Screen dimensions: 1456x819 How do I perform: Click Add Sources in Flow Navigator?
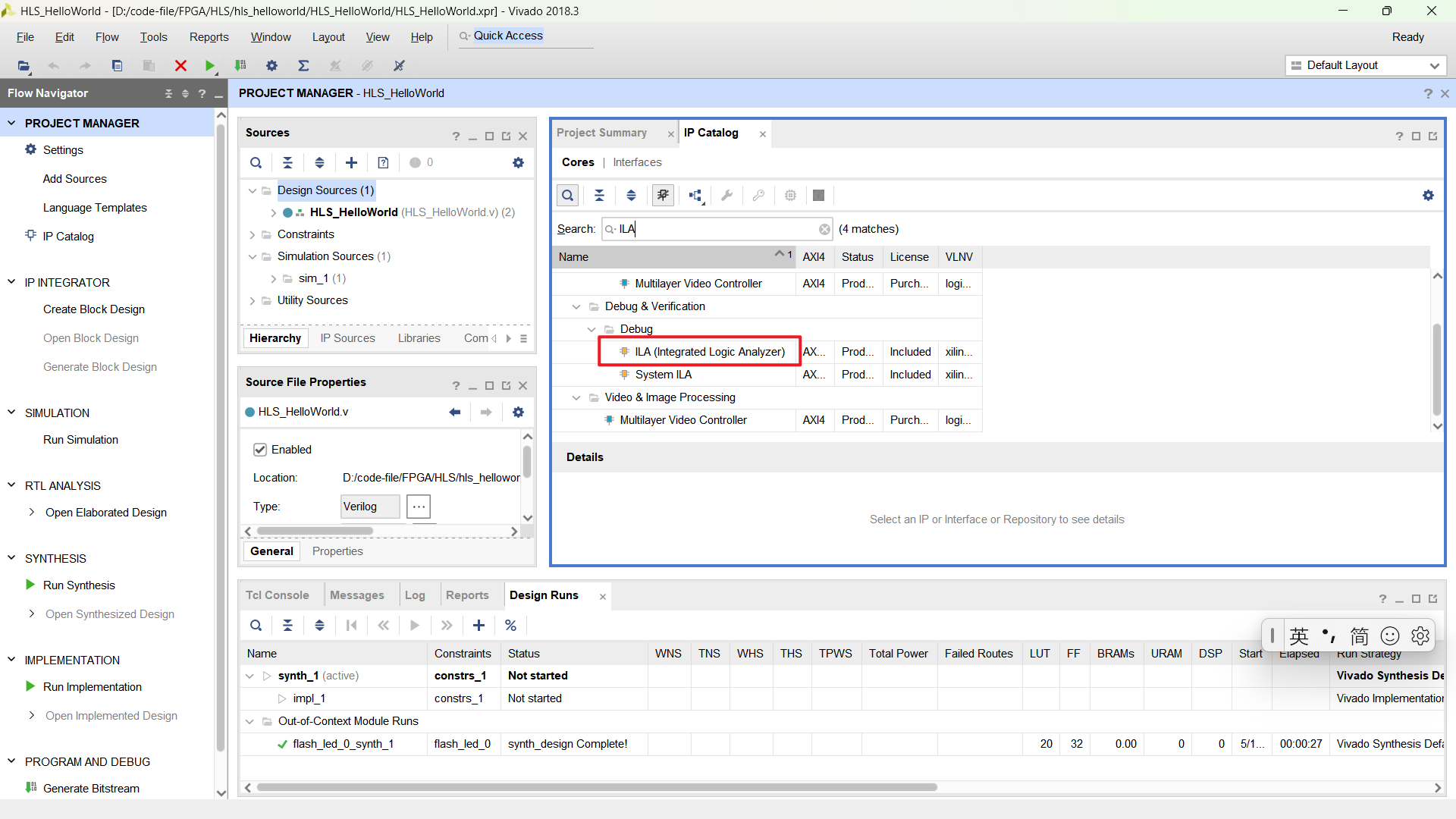tap(74, 179)
